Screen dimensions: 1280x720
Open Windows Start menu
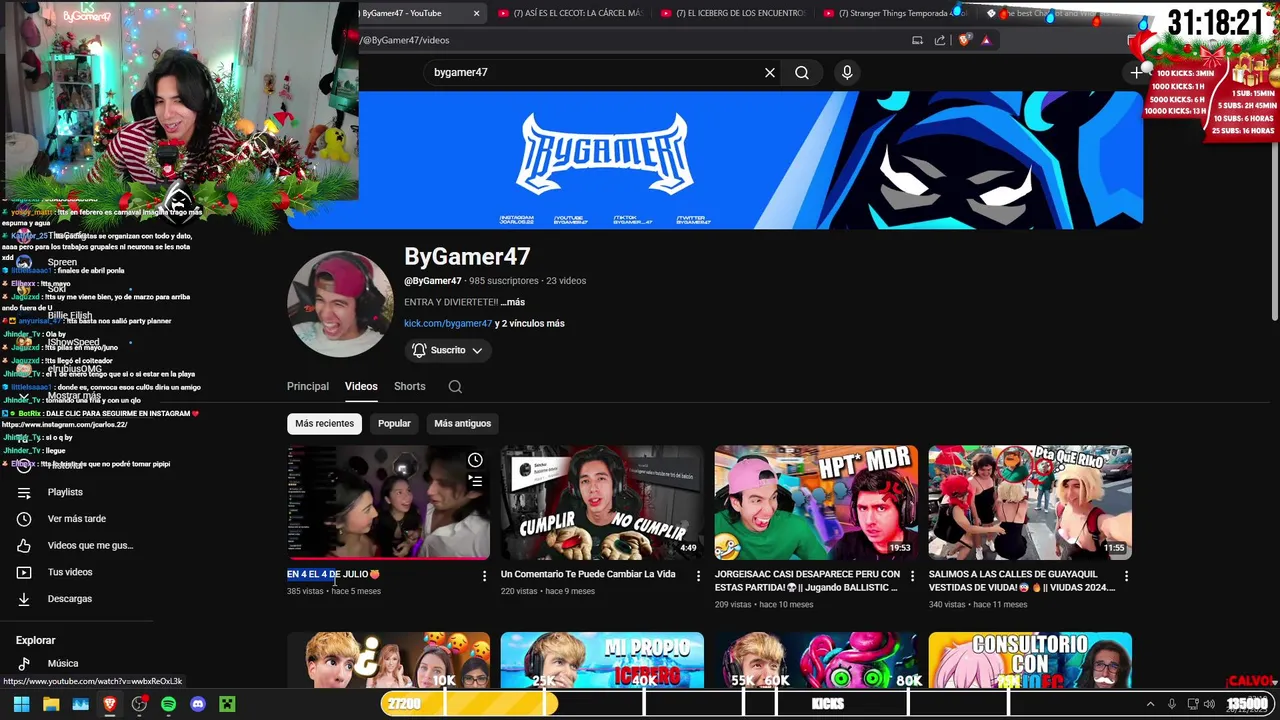click(21, 704)
